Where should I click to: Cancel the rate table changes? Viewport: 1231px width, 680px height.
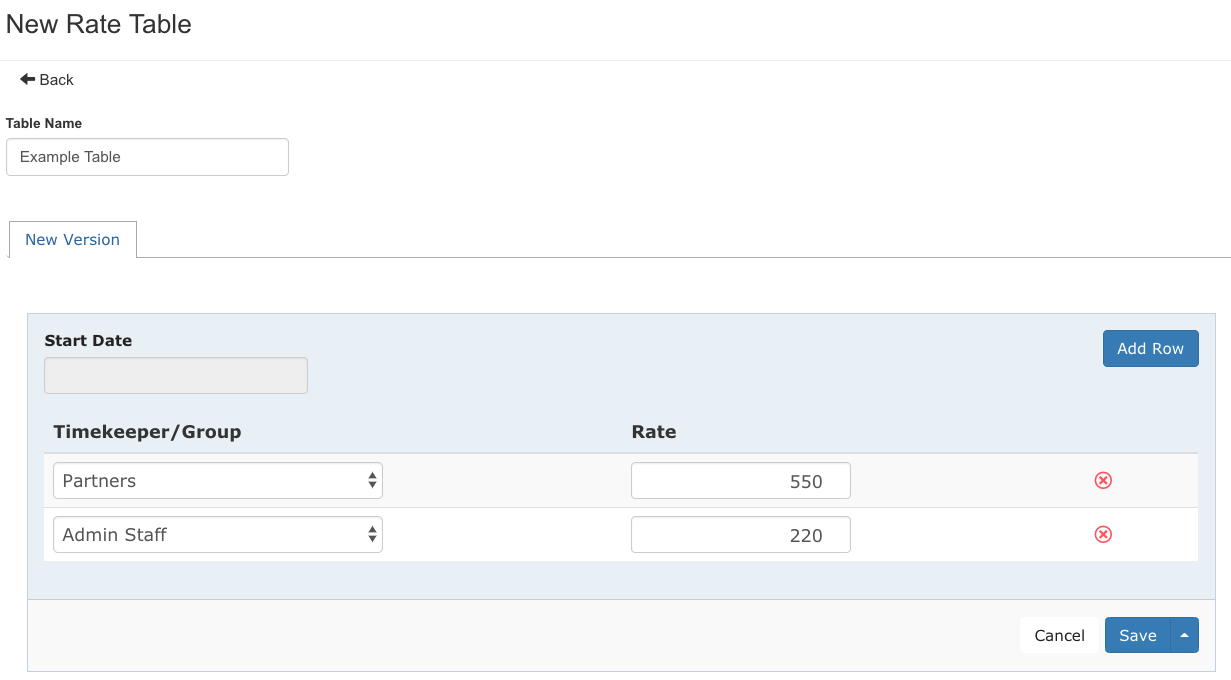(1058, 635)
